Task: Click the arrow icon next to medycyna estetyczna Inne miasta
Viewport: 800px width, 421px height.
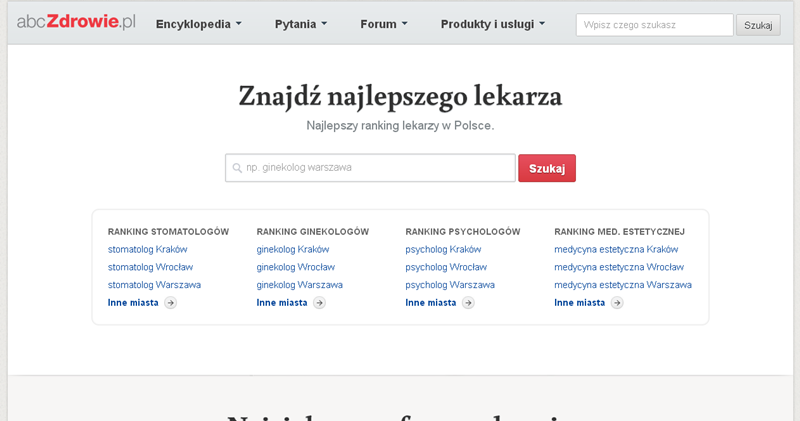Action: pyautogui.click(x=617, y=303)
